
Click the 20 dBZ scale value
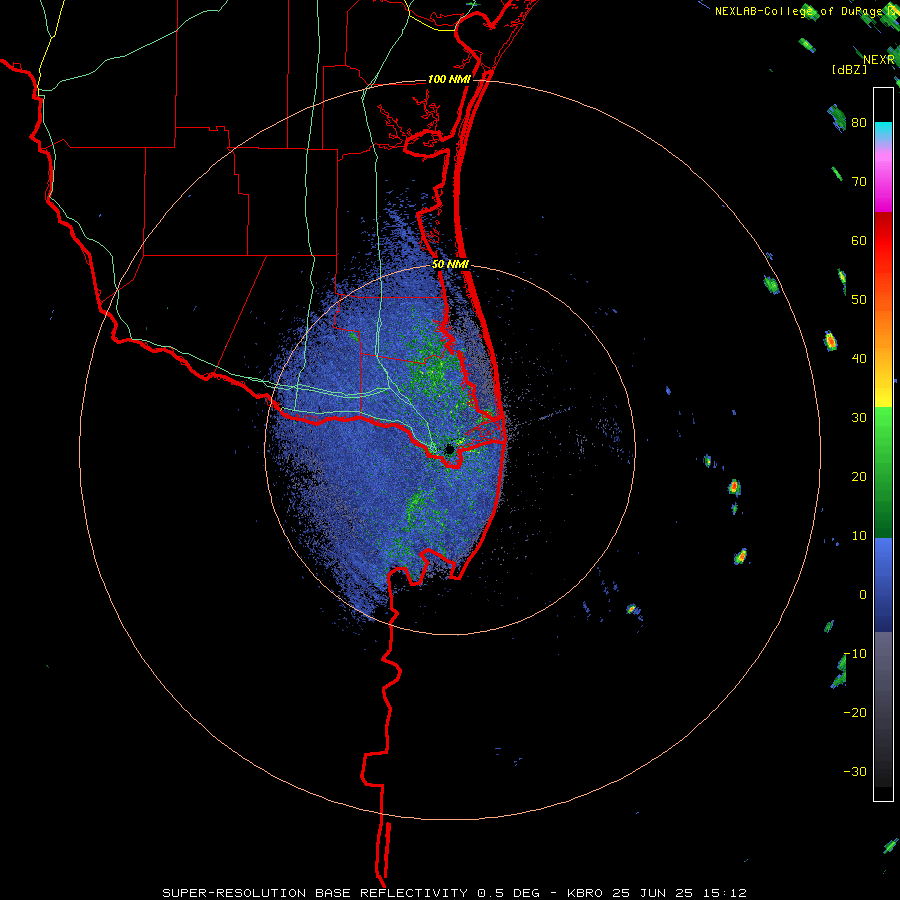click(859, 477)
